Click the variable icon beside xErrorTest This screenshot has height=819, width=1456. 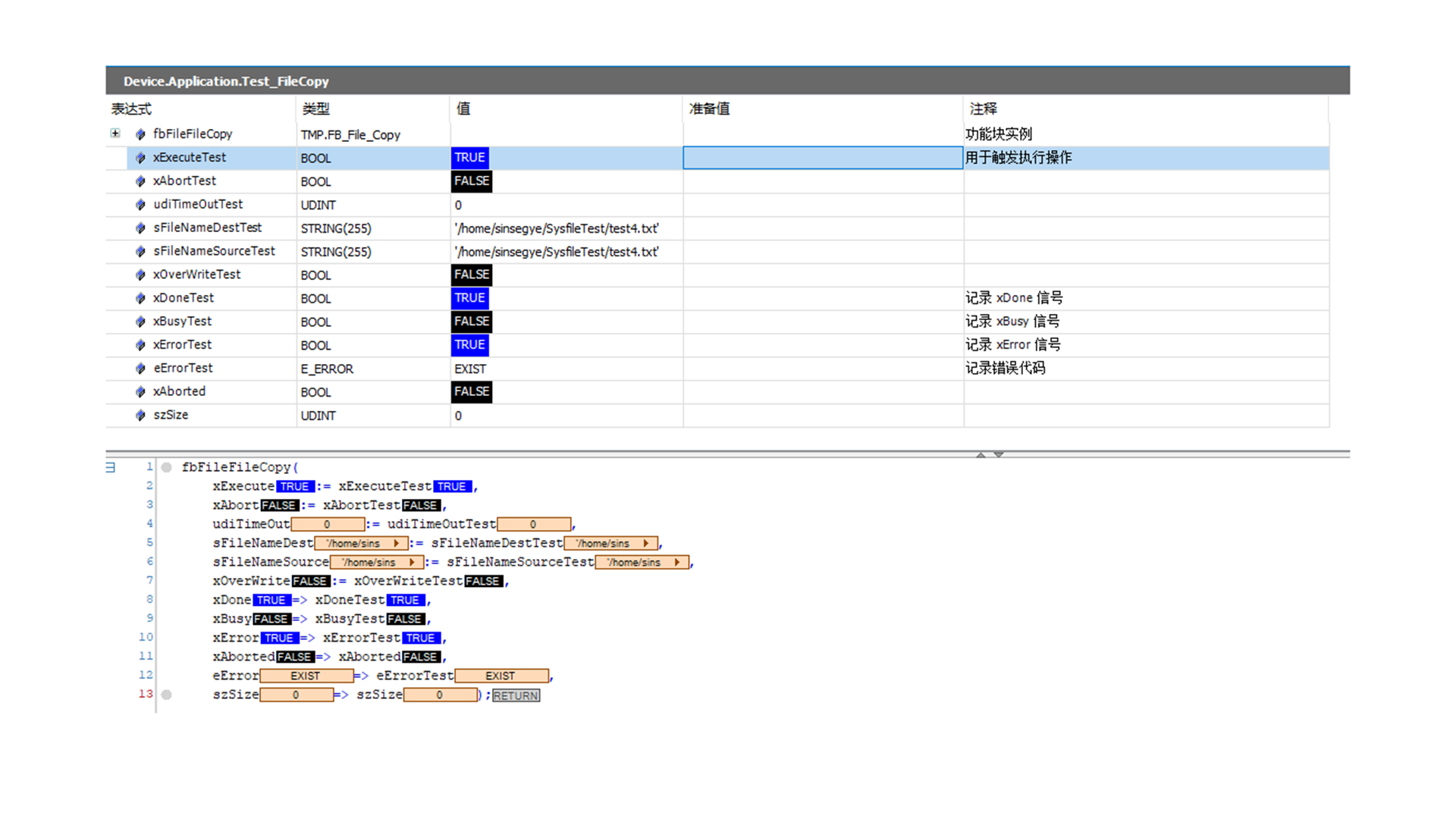pyautogui.click(x=140, y=345)
